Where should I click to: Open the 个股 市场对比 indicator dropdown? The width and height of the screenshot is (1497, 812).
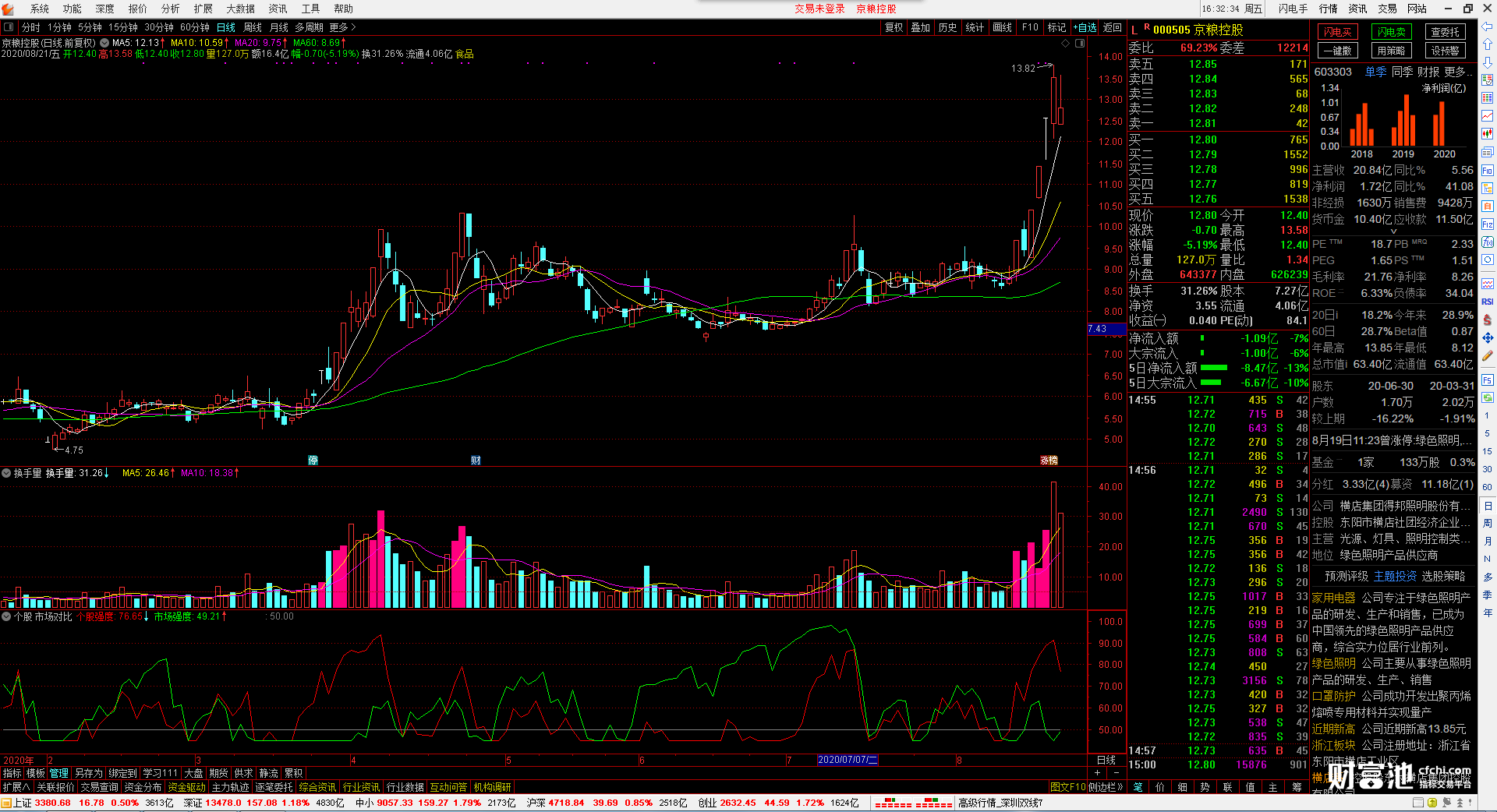coord(6,616)
